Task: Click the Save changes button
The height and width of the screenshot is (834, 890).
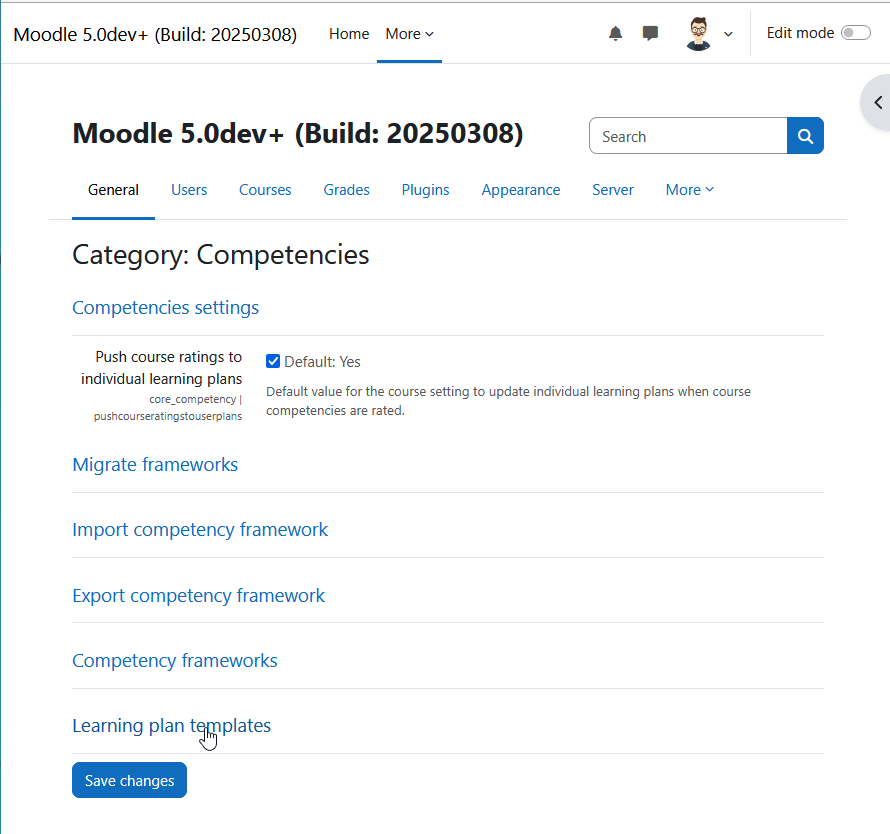Action: click(129, 780)
